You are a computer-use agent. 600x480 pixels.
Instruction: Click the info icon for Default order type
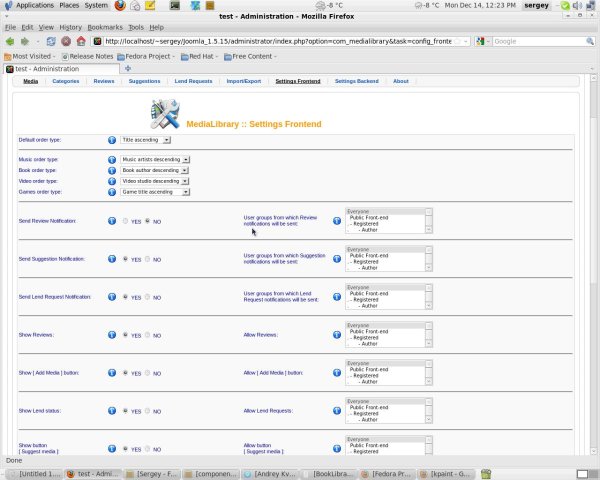(x=112, y=140)
